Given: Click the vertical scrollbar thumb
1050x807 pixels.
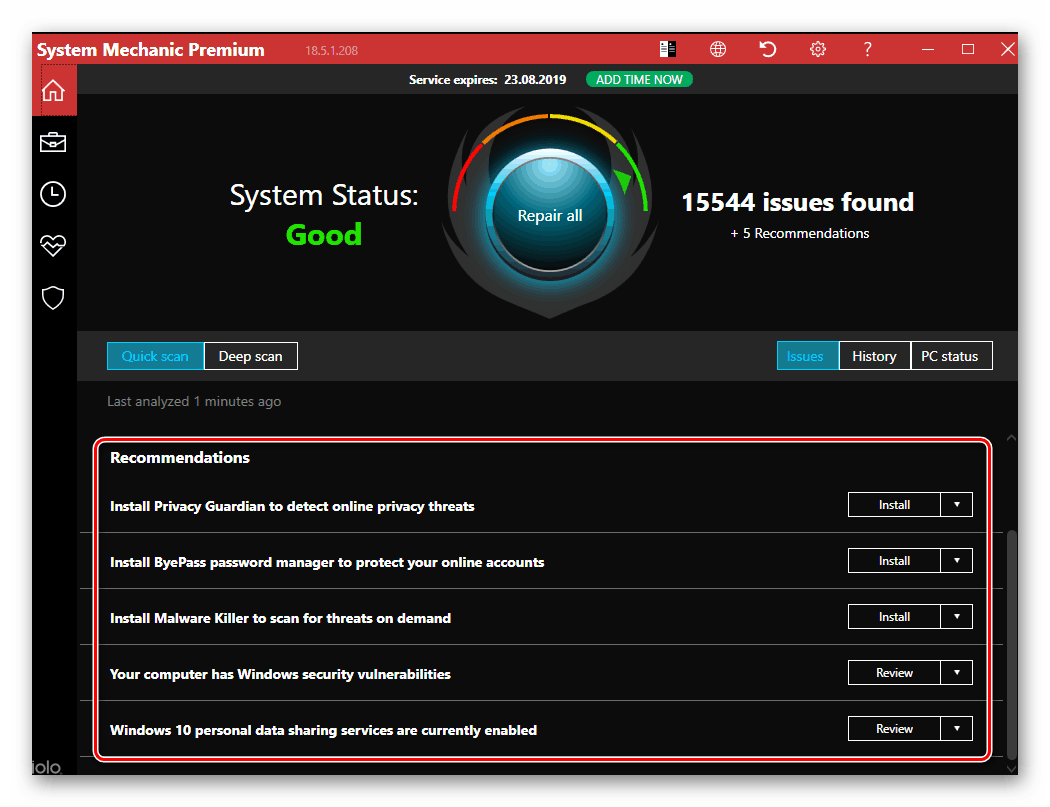Looking at the screenshot, I should pos(1012,644).
